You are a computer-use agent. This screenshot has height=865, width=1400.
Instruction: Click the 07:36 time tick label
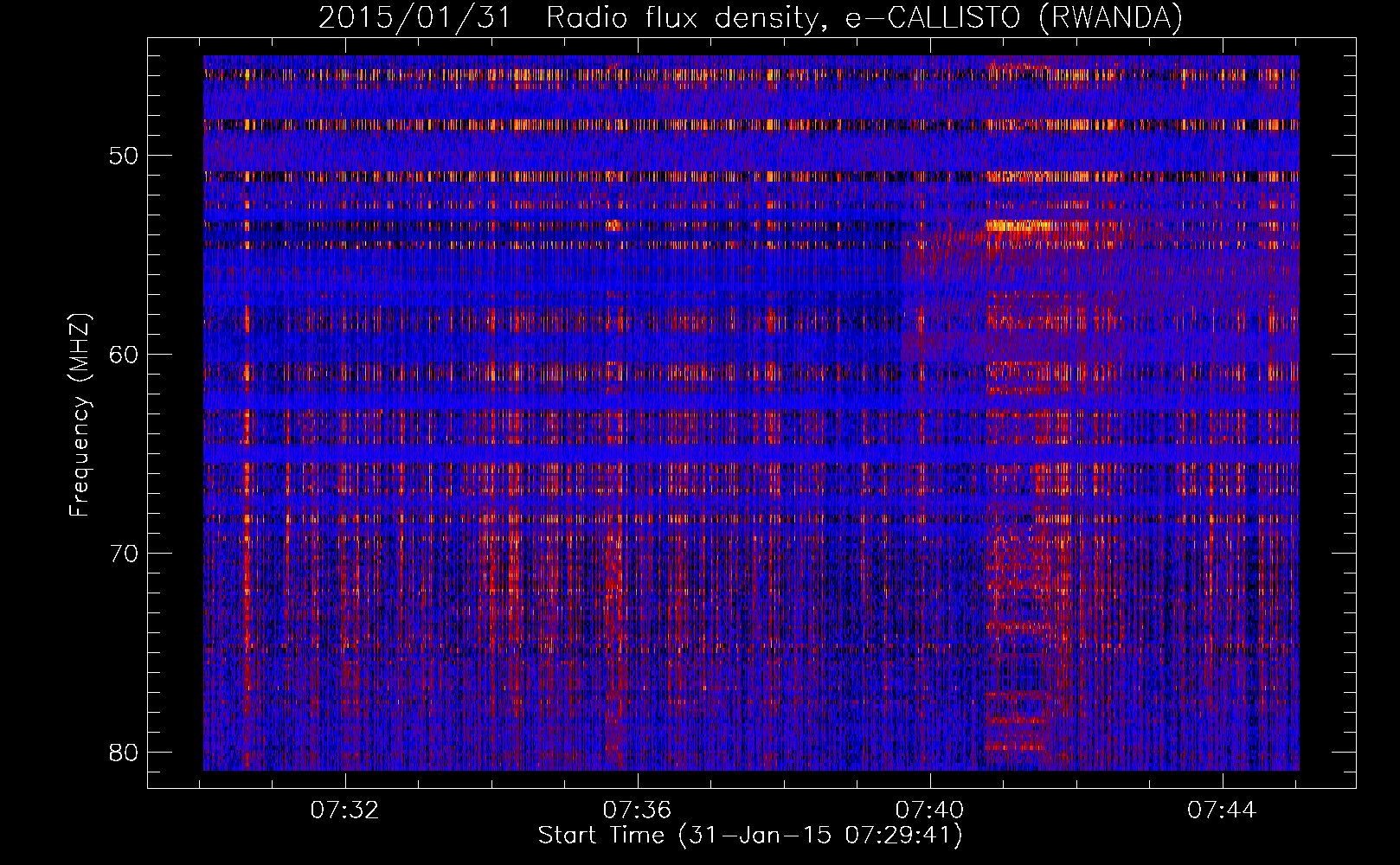point(638,811)
